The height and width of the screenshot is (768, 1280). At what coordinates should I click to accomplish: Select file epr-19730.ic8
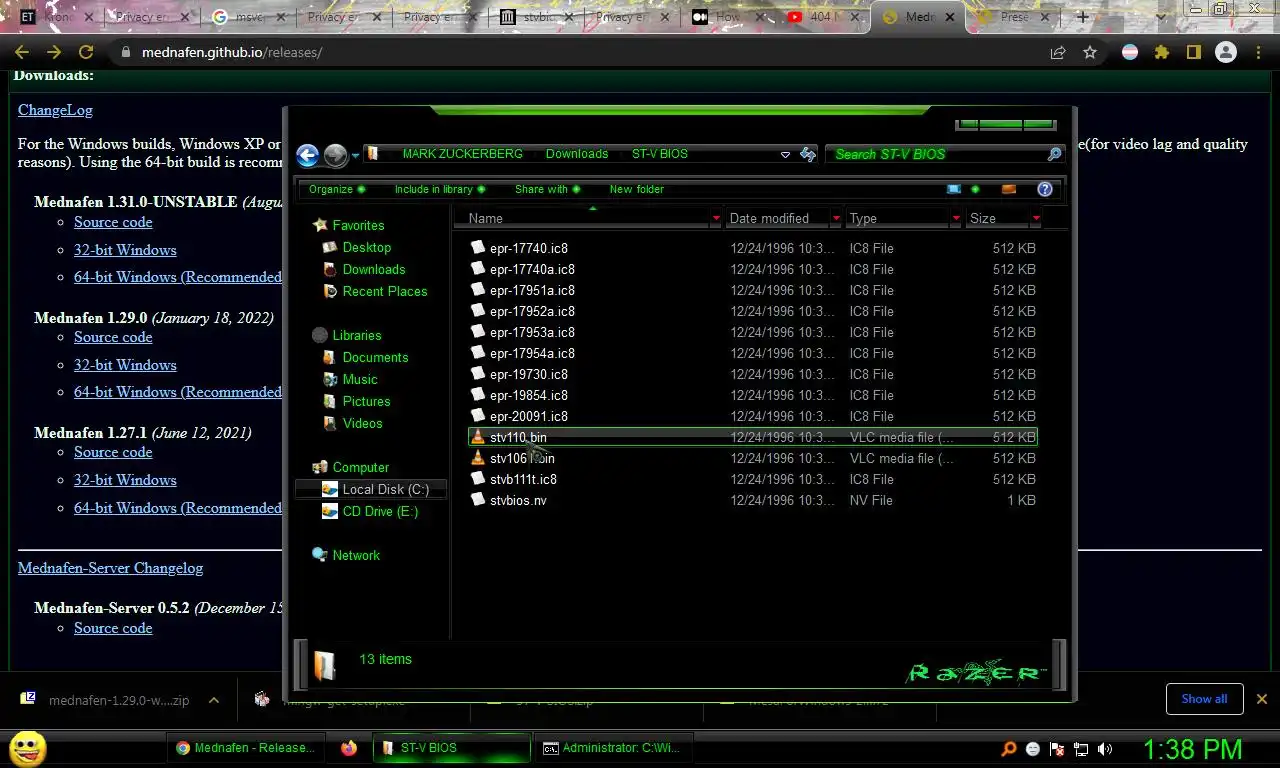[528, 374]
